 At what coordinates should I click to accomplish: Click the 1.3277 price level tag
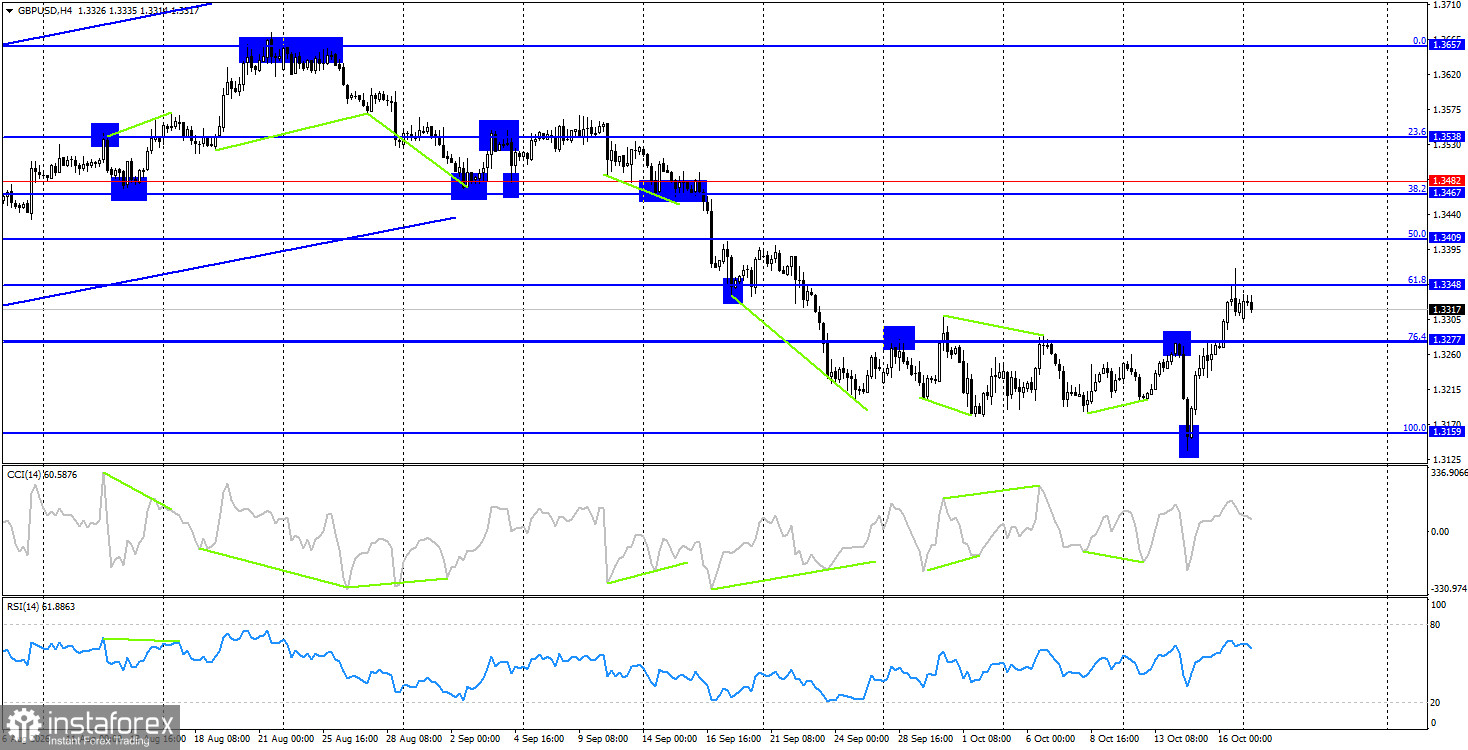[1447, 340]
